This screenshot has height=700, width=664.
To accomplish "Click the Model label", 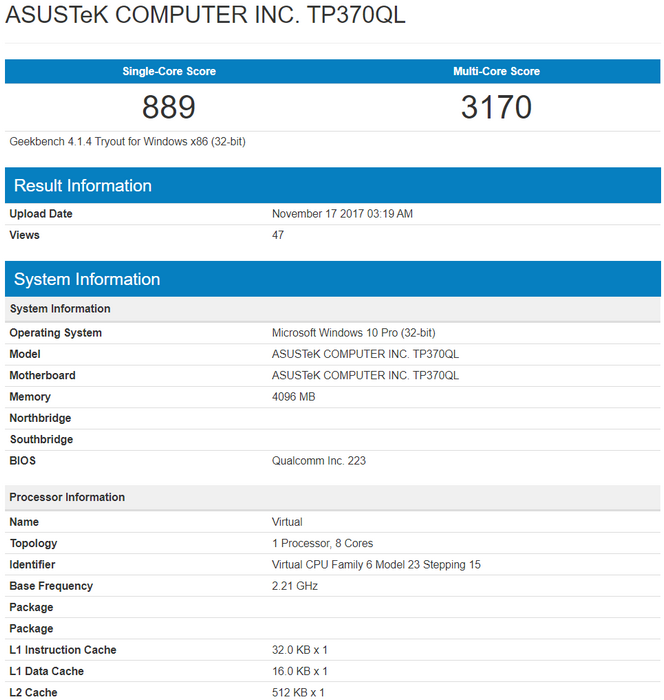I will (x=25, y=354).
